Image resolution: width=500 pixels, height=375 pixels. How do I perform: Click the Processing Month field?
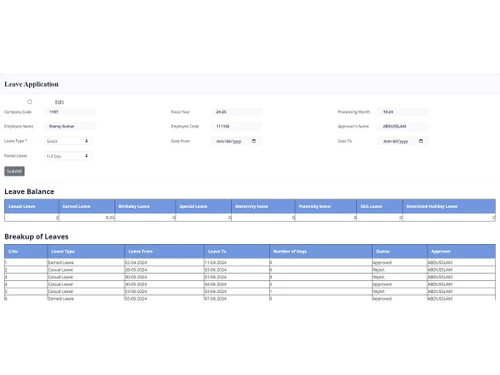coord(403,112)
